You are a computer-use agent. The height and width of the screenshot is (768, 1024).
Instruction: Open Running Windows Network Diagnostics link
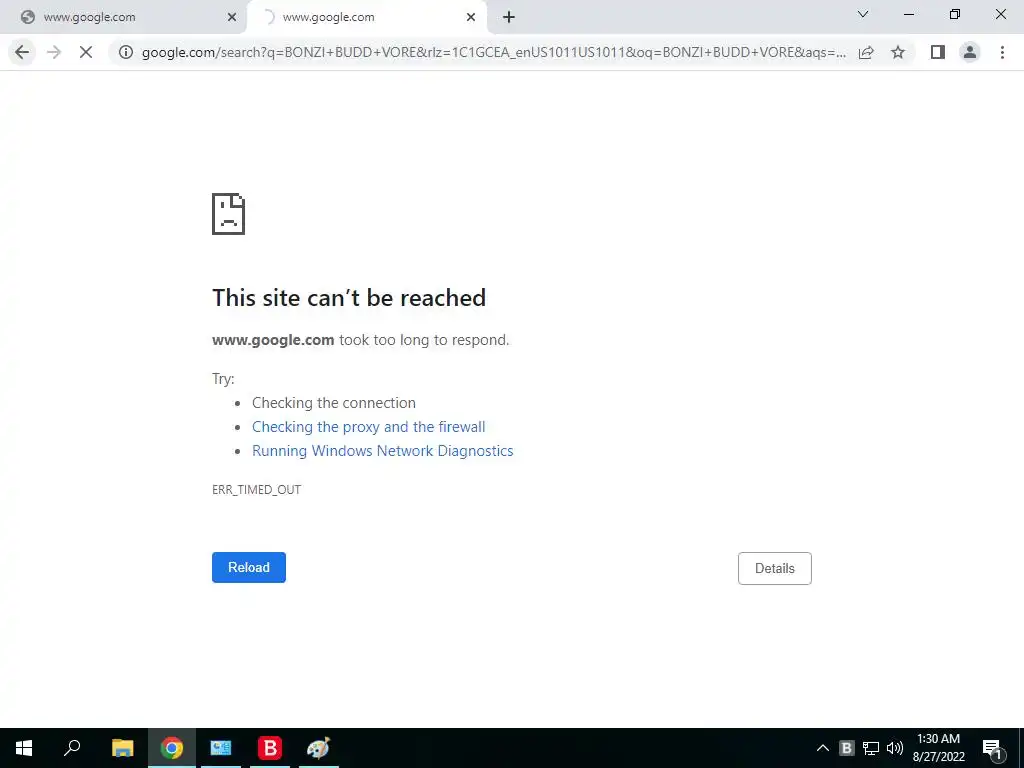point(383,451)
